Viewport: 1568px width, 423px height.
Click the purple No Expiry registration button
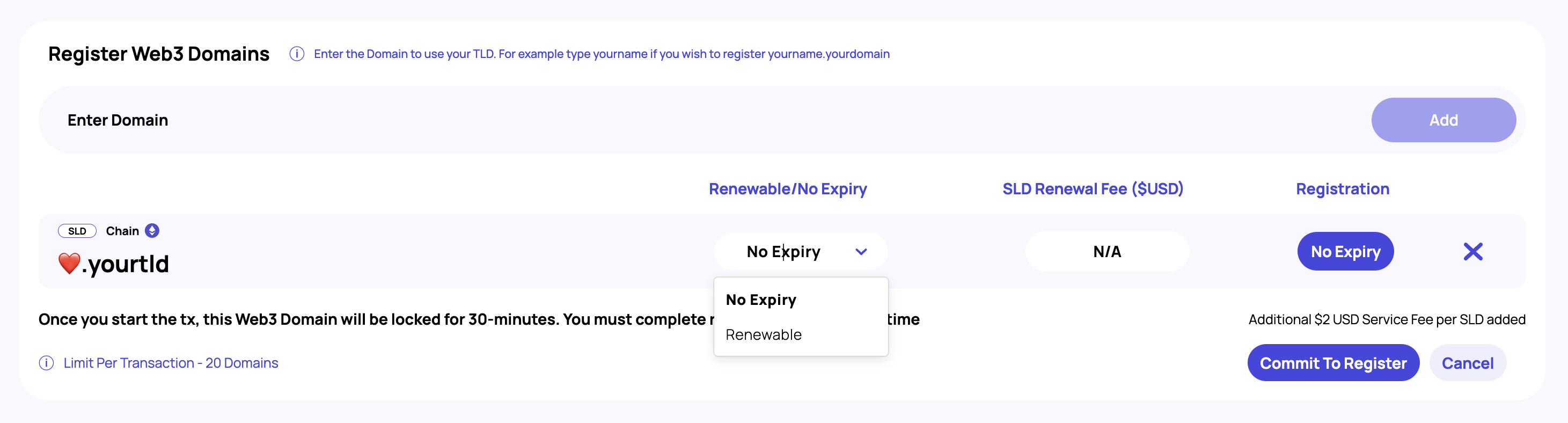[x=1345, y=251]
